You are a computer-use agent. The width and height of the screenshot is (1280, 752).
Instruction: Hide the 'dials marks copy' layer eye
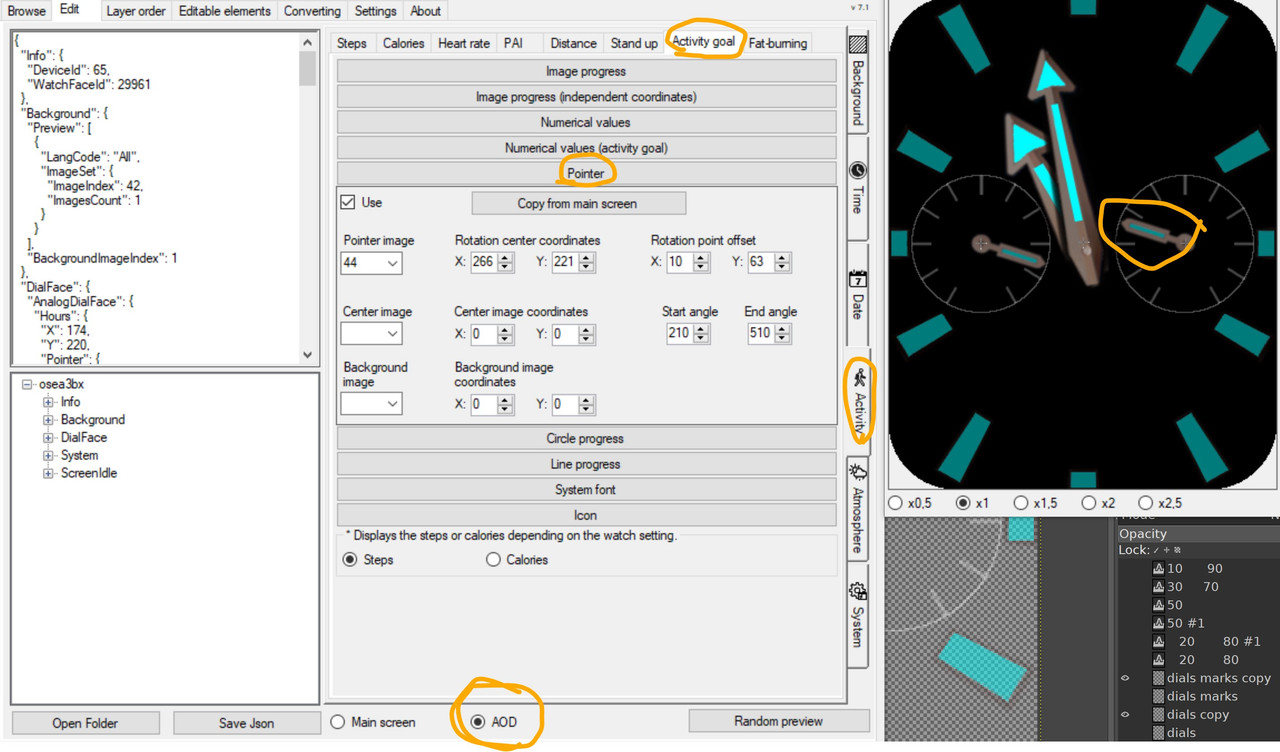click(x=1125, y=678)
